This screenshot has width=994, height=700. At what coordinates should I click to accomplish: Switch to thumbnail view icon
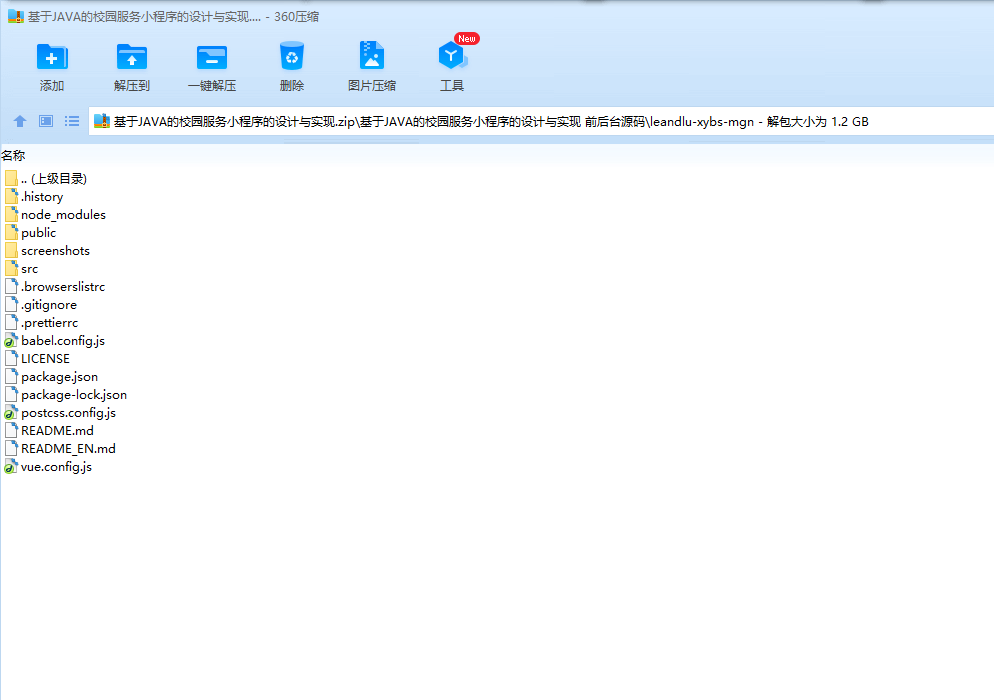[46, 121]
